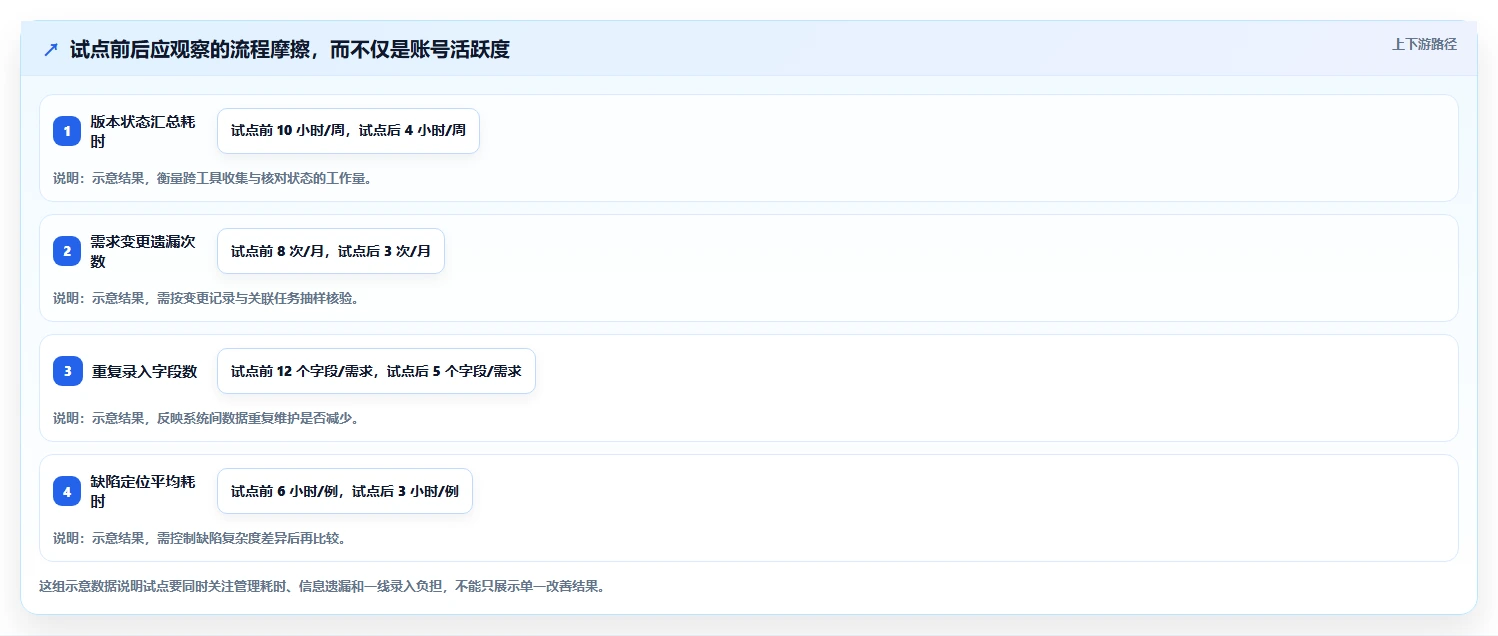Select step badge number 3
The height and width of the screenshot is (636, 1498).
(x=67, y=371)
